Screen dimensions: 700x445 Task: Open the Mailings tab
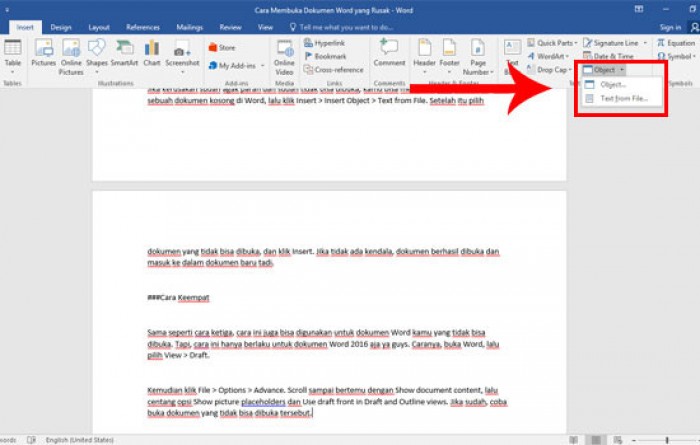coord(189,27)
